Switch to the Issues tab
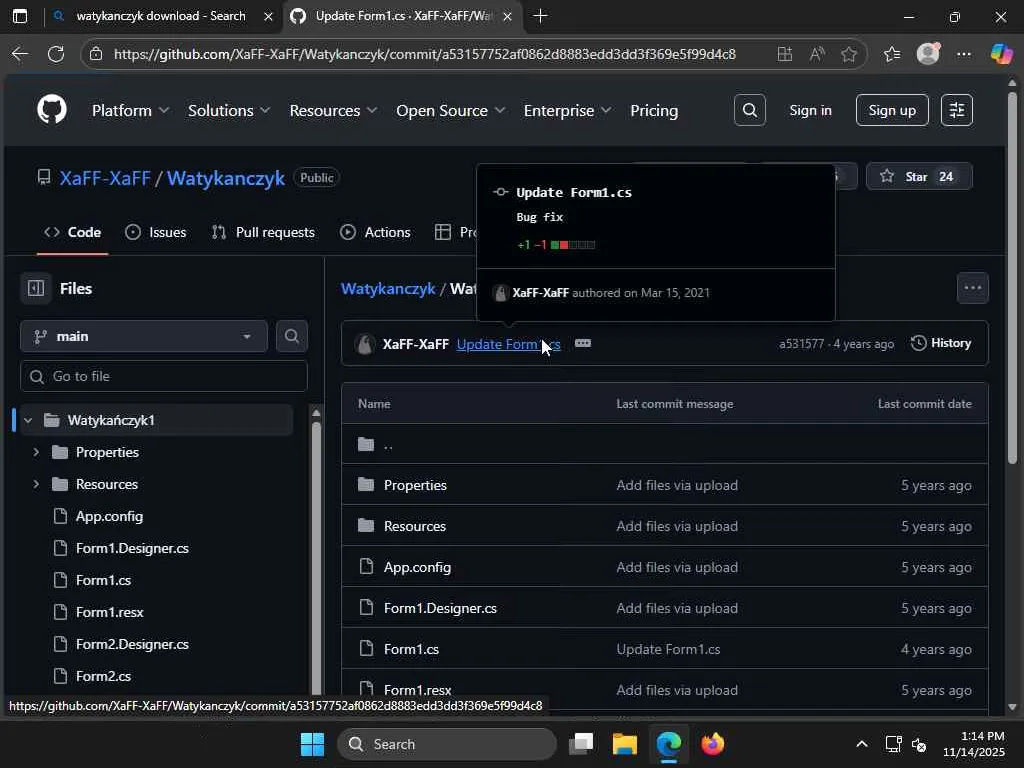 tap(155, 232)
